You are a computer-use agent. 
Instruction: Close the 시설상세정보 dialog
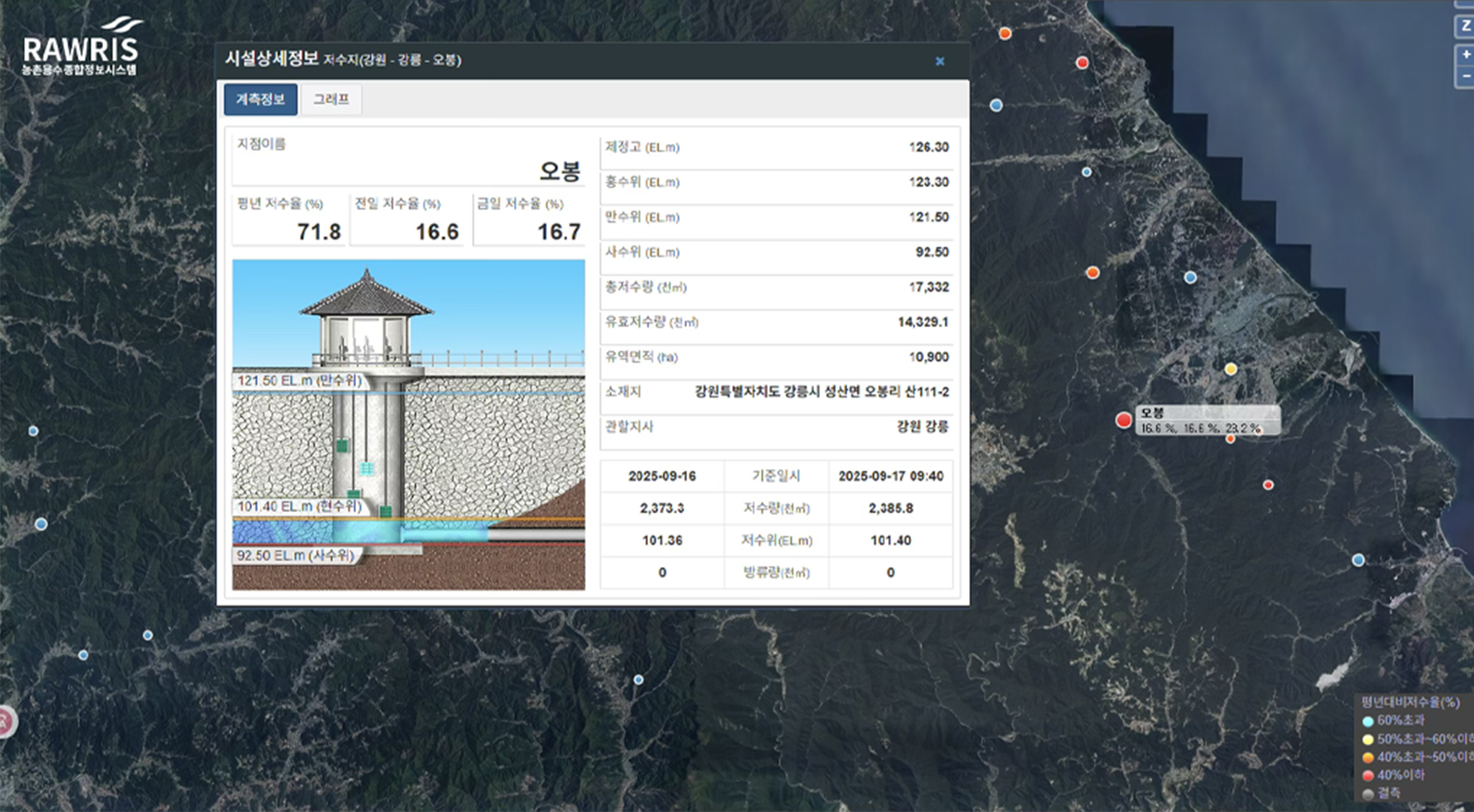(x=939, y=61)
